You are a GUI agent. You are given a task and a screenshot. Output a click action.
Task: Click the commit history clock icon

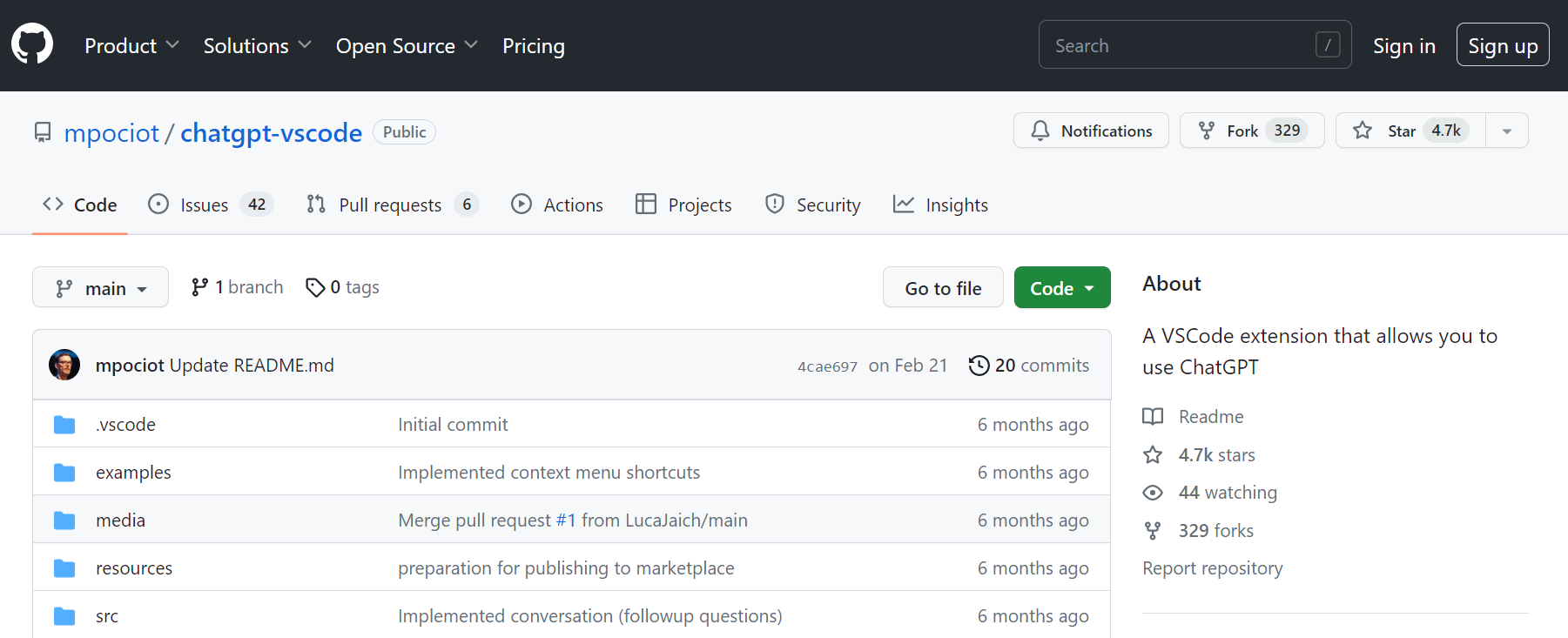click(979, 366)
